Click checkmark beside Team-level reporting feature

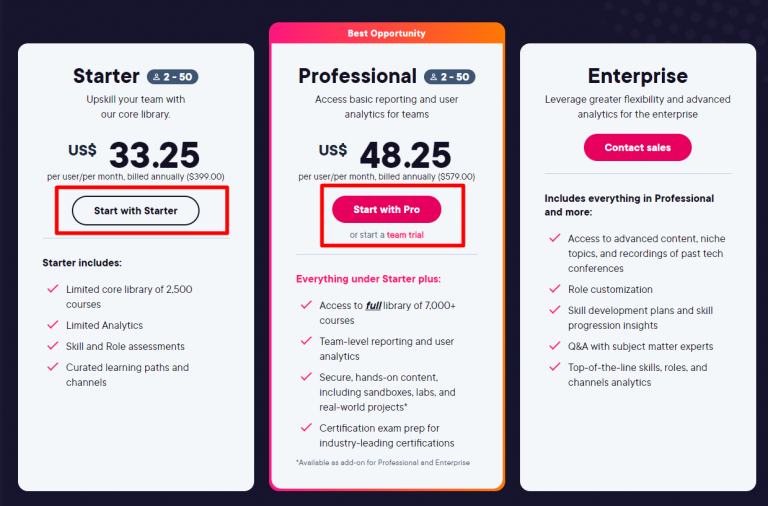pos(305,342)
